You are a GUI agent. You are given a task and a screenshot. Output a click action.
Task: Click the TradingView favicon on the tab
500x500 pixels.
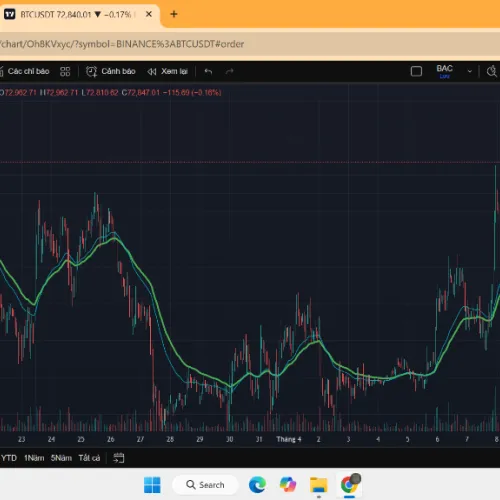point(10,14)
